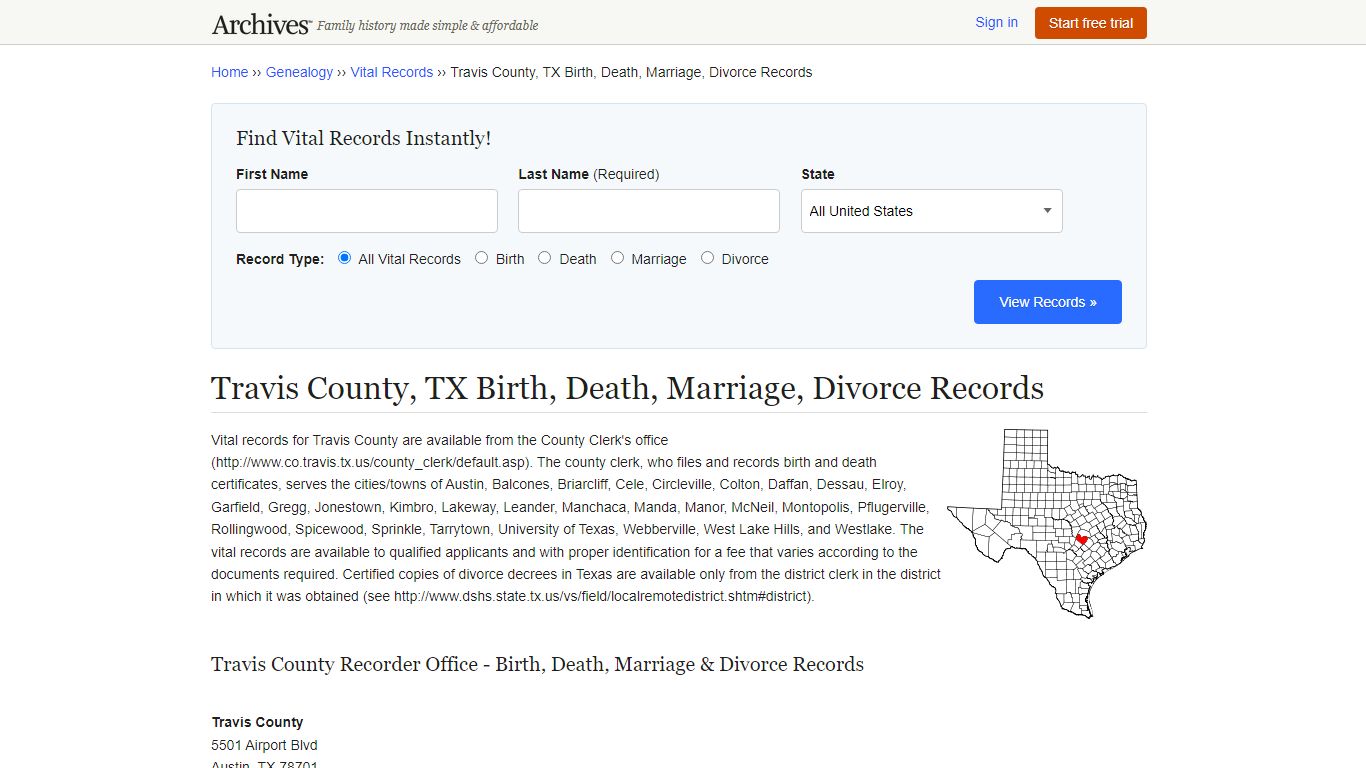The height and width of the screenshot is (768, 1366).
Task: Choose Death record type
Action: 544,258
